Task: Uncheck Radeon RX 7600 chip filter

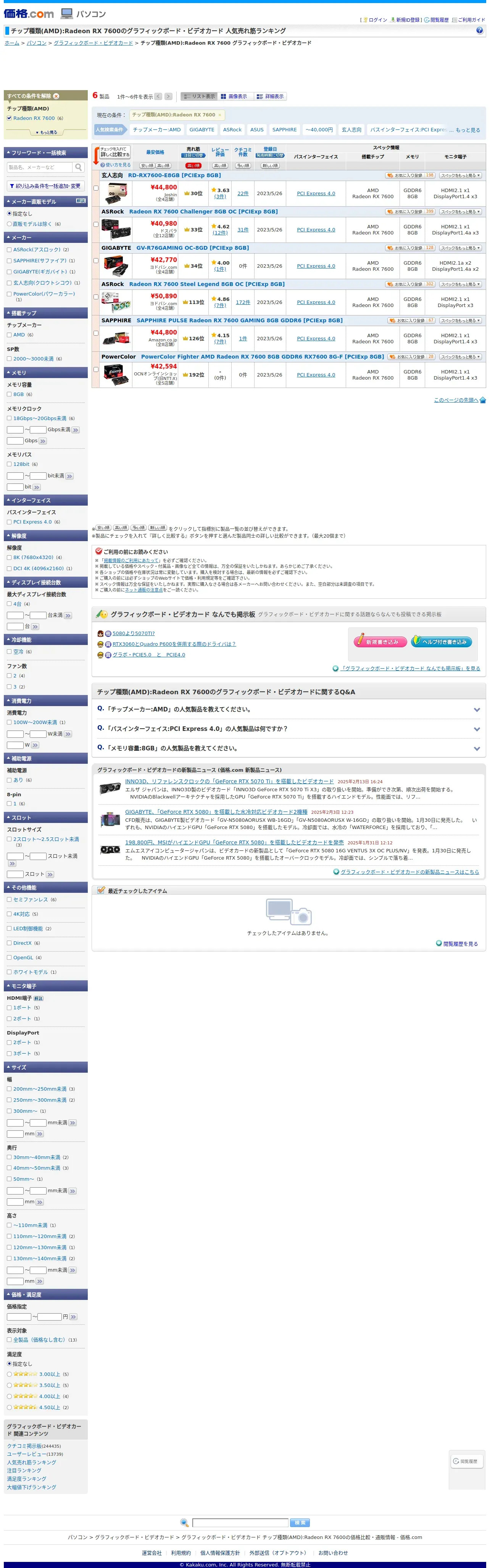Action: tap(9, 118)
